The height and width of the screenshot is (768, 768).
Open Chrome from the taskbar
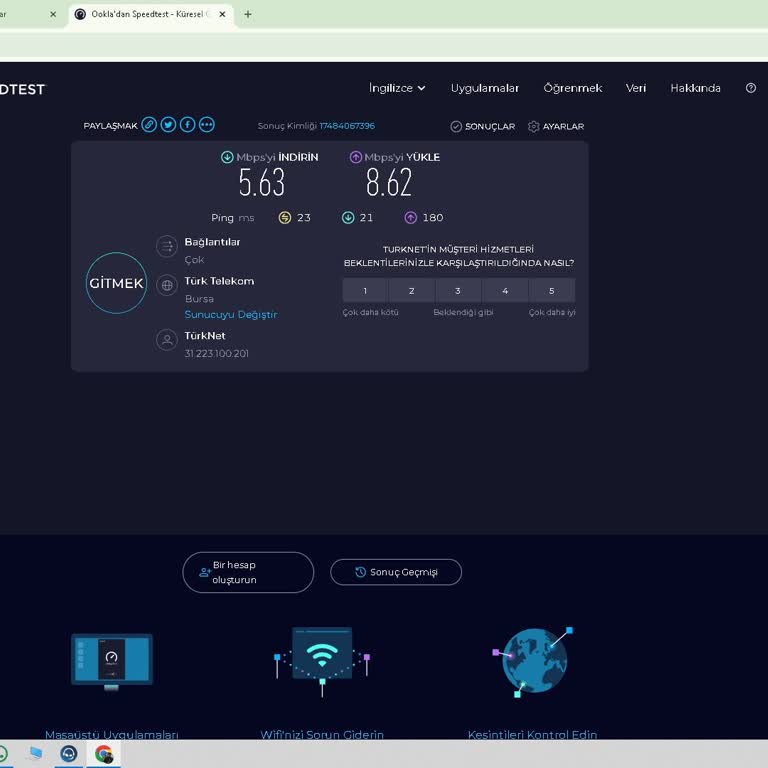pos(103,754)
